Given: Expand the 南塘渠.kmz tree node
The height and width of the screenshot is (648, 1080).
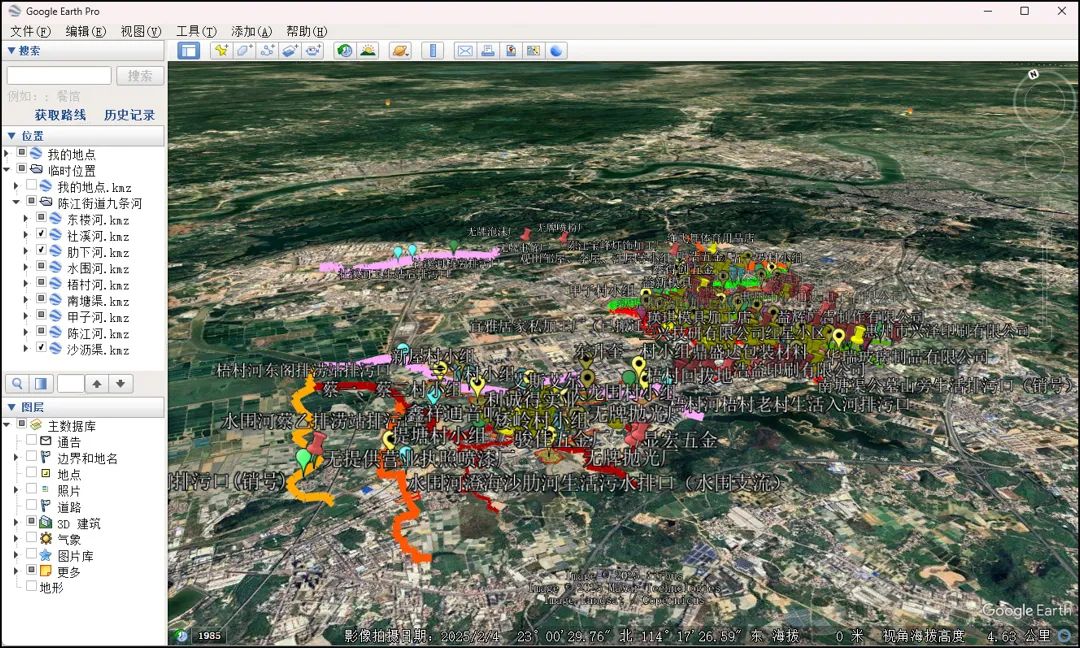Looking at the screenshot, I should coord(26,300).
